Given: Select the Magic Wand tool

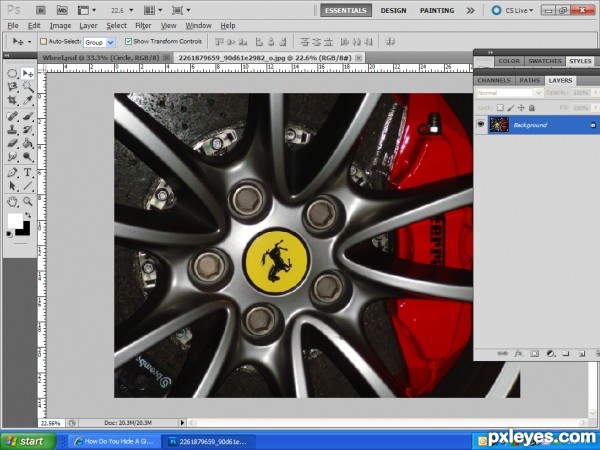Looking at the screenshot, I should (x=28, y=87).
